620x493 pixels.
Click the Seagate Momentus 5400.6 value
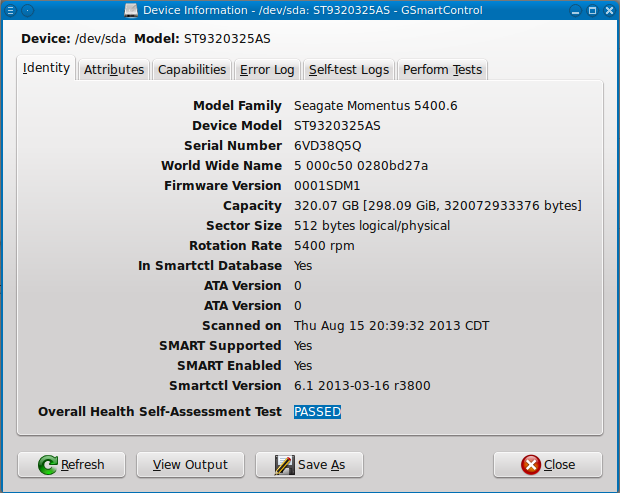[x=376, y=106]
